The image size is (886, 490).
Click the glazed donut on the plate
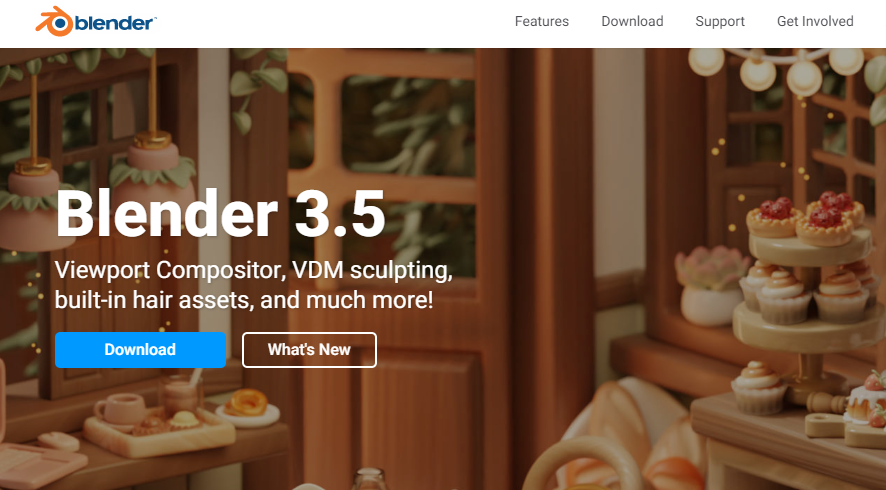tap(246, 402)
